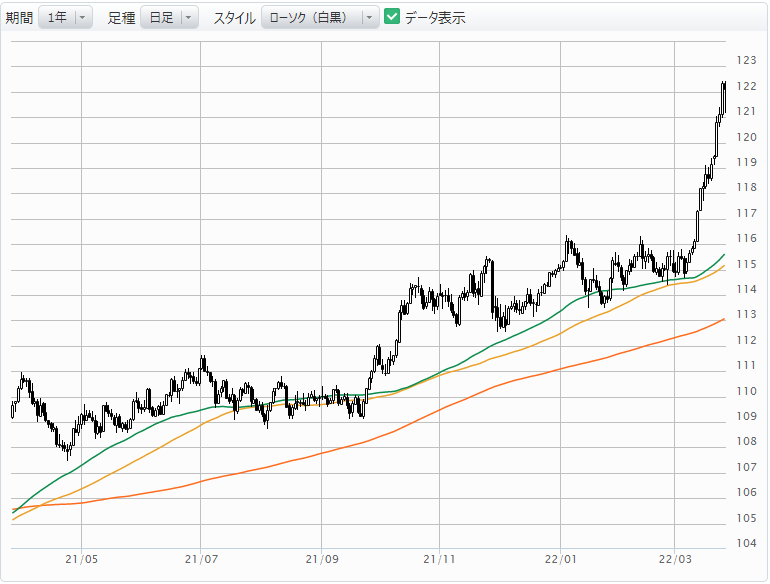The image size is (770, 584).
Task: Click the 120 price axis label
Action: [x=746, y=137]
